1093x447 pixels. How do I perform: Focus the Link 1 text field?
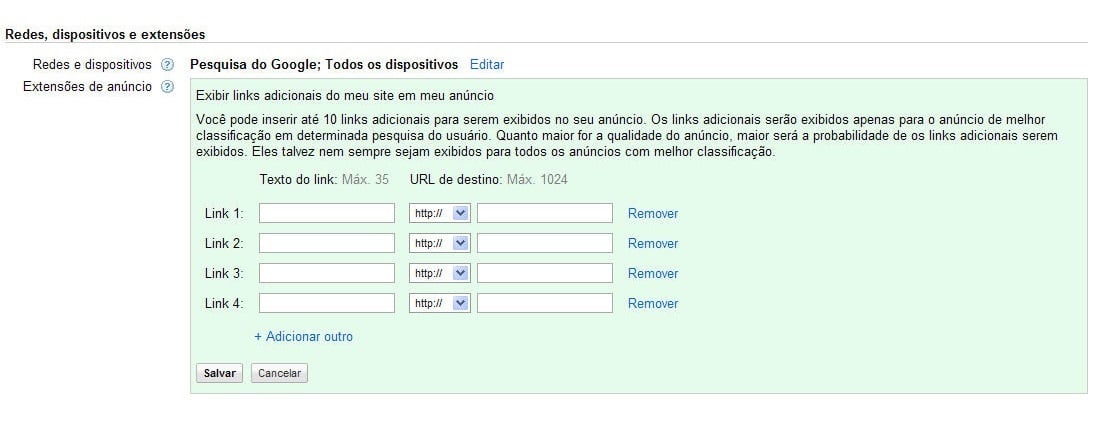tap(327, 213)
